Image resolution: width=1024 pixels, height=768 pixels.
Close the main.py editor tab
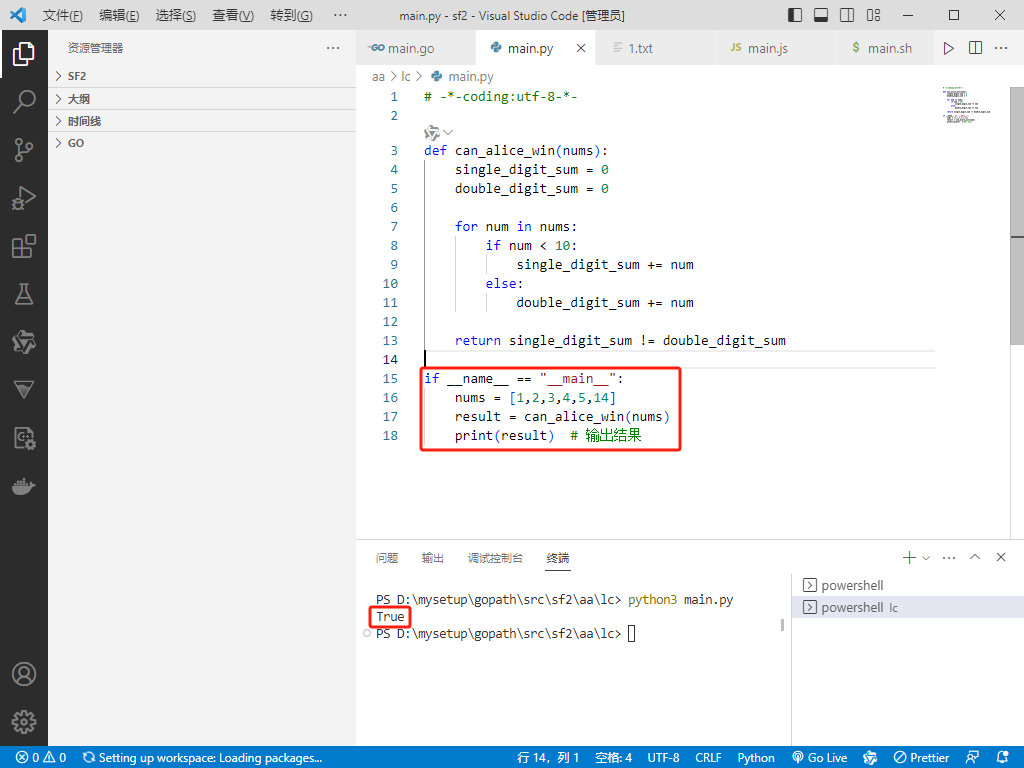pos(581,48)
